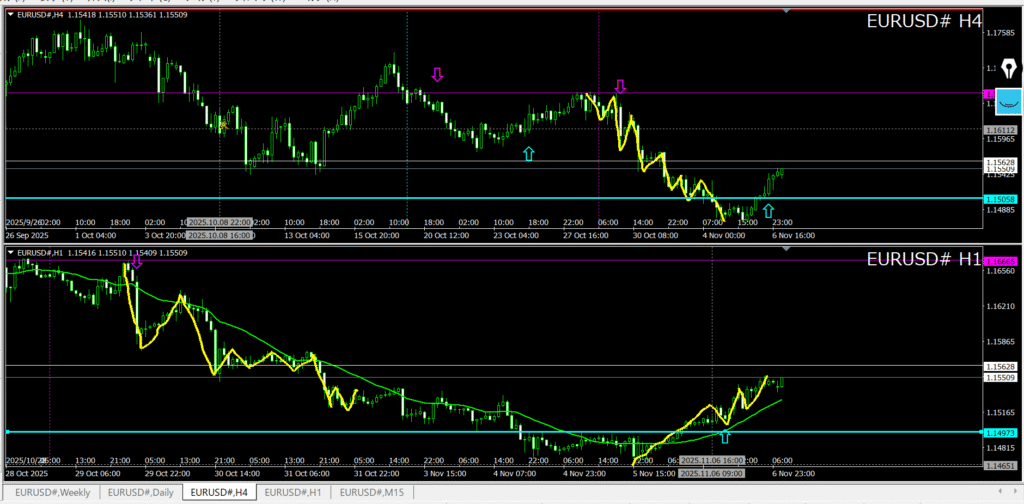Image resolution: width=1024 pixels, height=504 pixels.
Task: Select the magenta down arrow near 27 Oct on H4
Action: tap(620, 86)
